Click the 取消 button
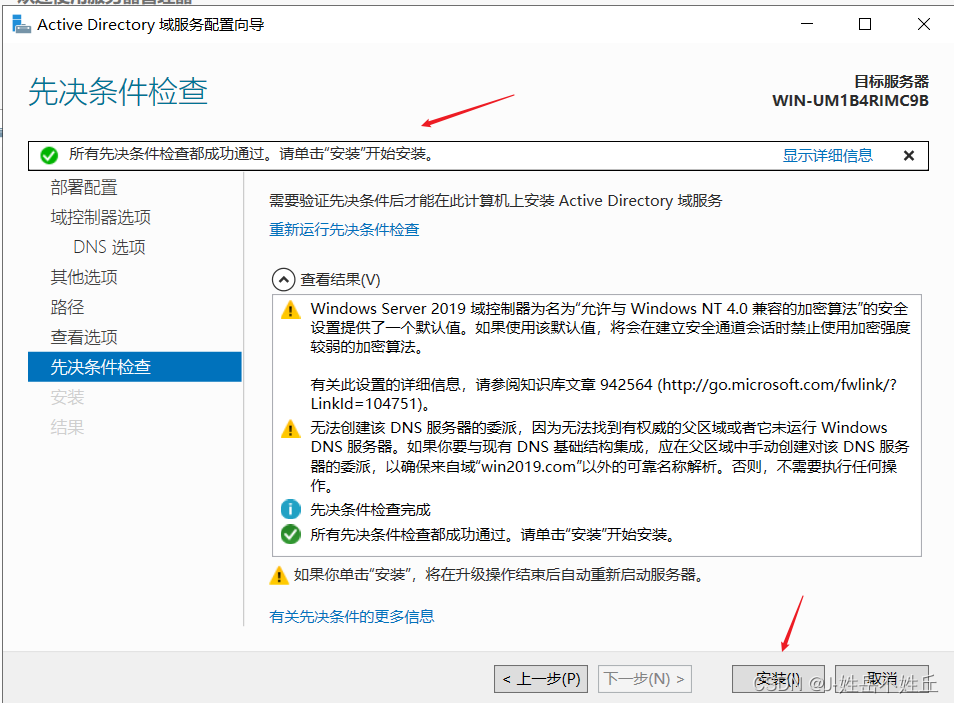 (x=882, y=679)
